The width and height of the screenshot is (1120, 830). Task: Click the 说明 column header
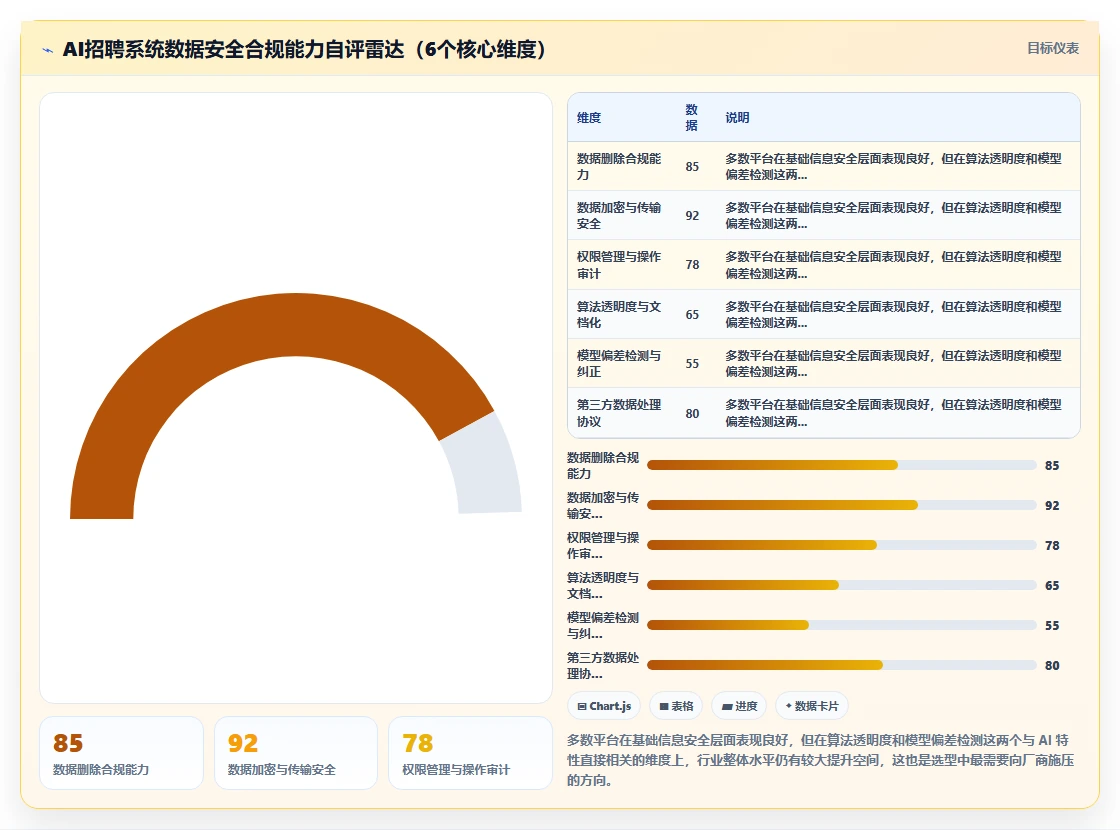(737, 118)
